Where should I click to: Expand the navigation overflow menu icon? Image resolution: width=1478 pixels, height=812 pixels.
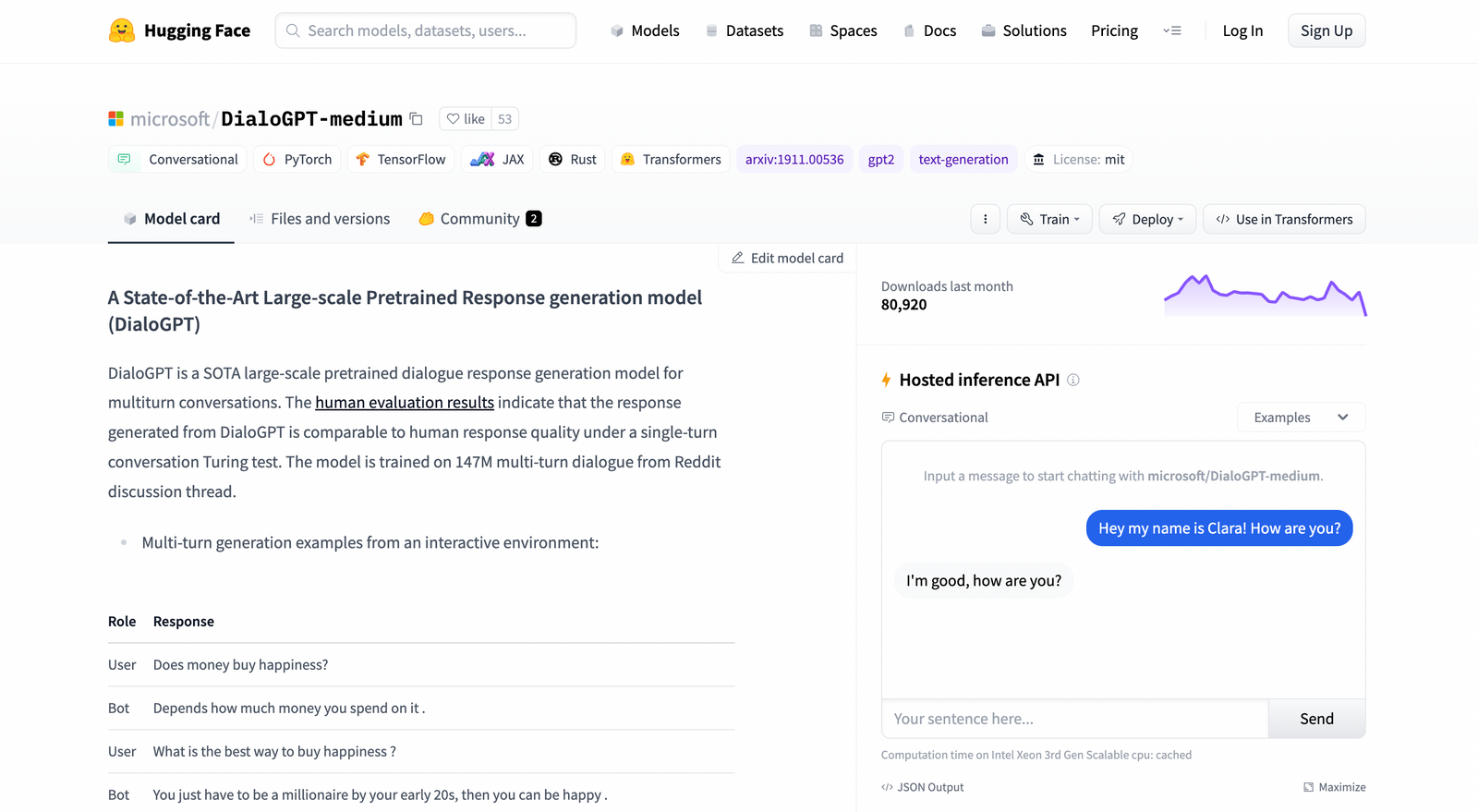click(x=1172, y=30)
